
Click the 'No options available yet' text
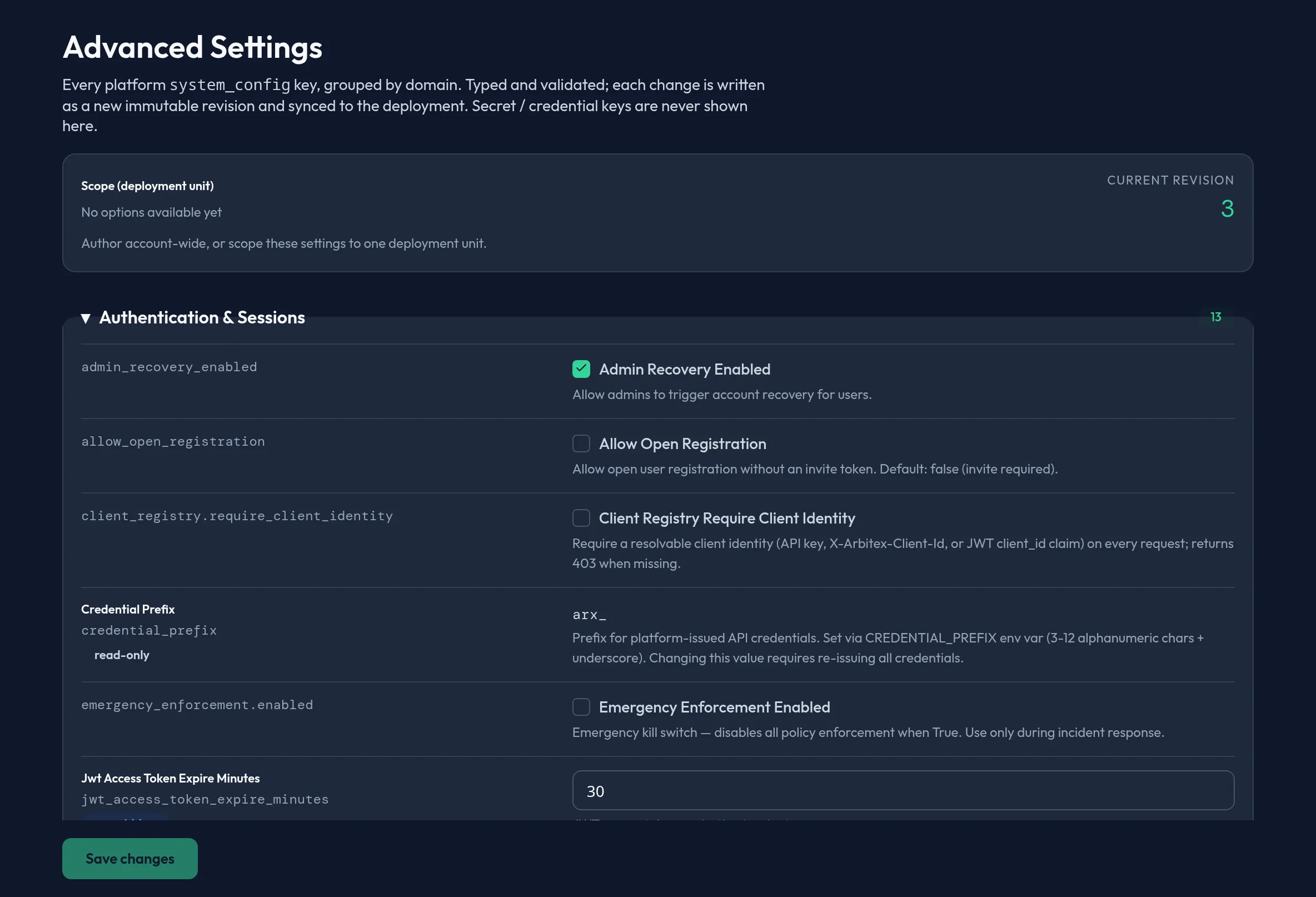coord(151,212)
